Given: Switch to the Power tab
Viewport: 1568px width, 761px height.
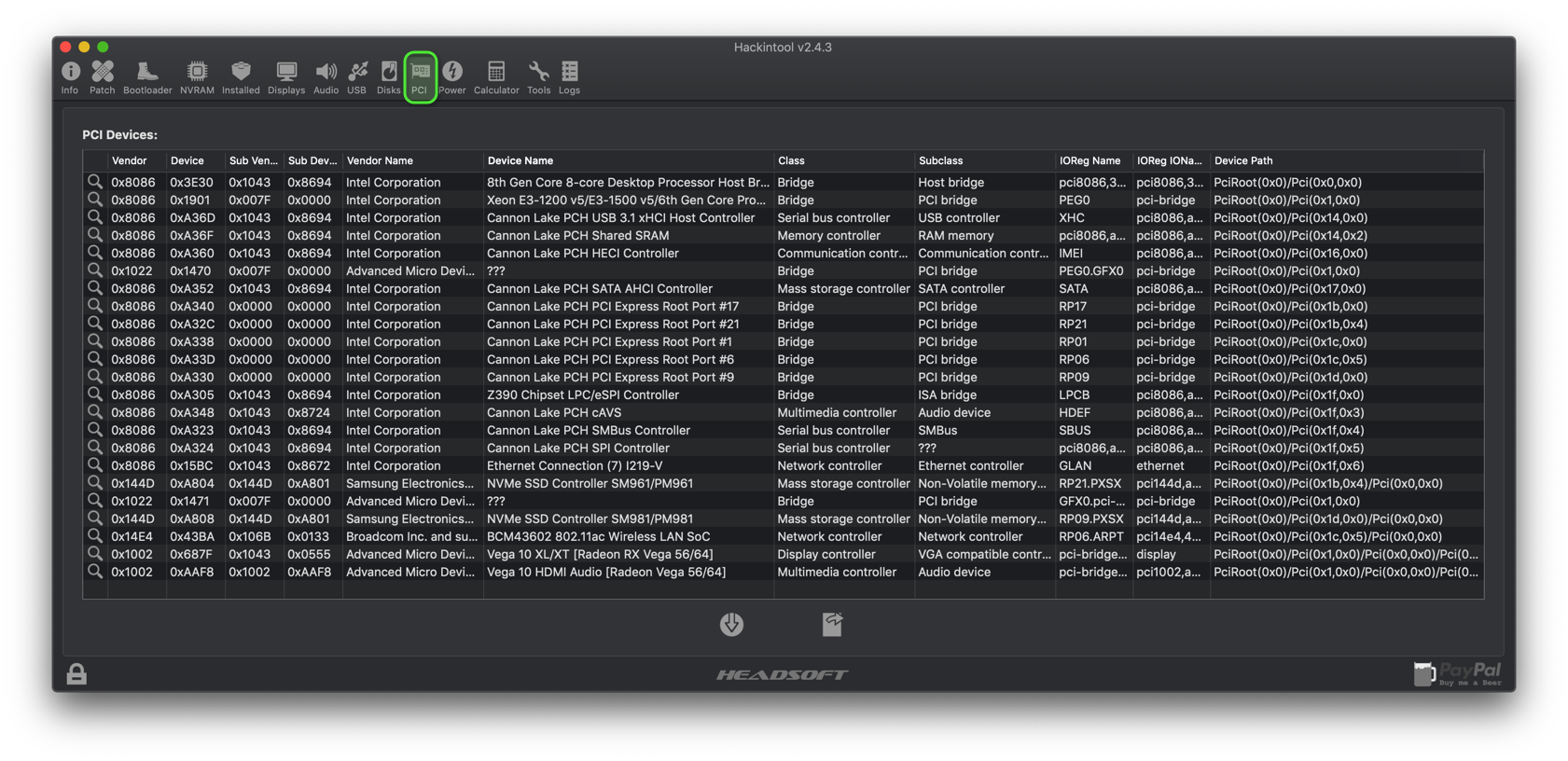Looking at the screenshot, I should click(x=452, y=76).
